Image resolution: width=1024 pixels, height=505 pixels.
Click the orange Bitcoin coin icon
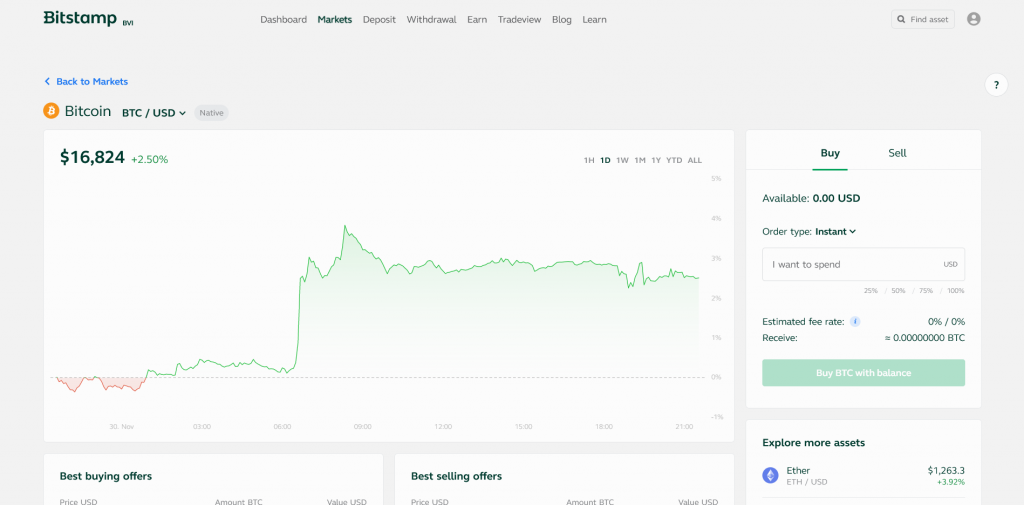pyautogui.click(x=51, y=111)
